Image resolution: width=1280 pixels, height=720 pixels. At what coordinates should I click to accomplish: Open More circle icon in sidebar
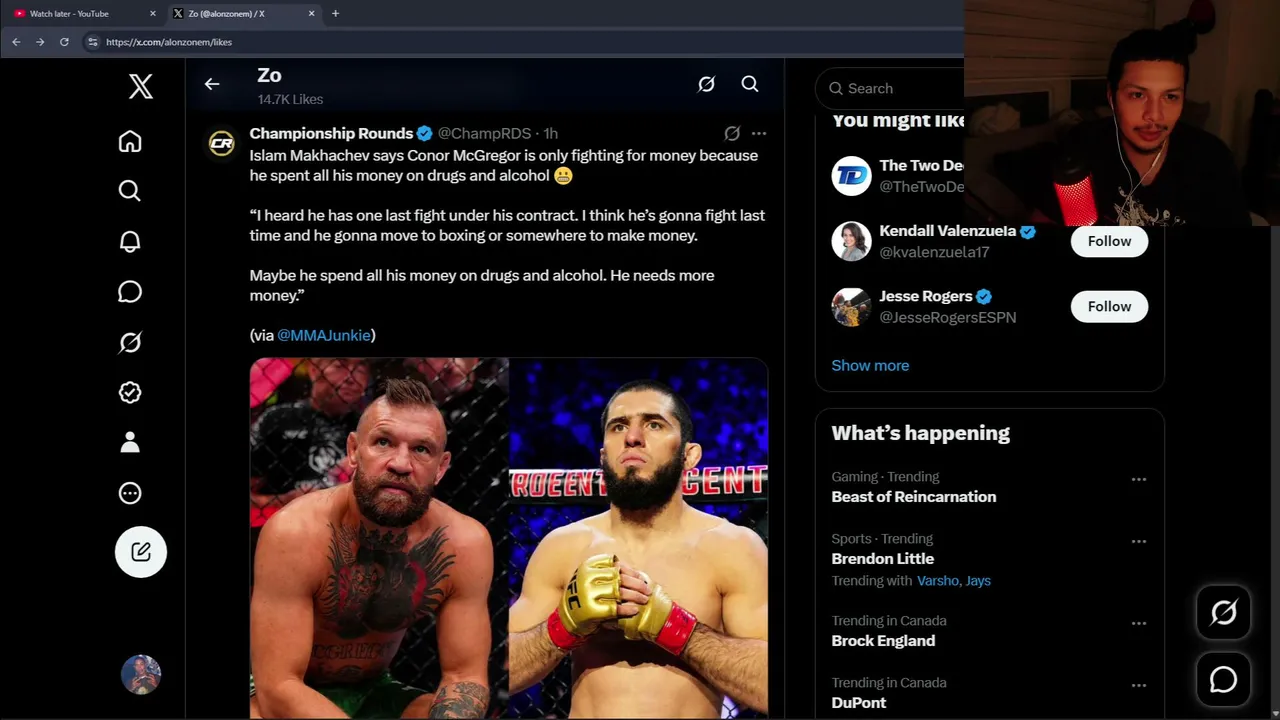point(130,493)
